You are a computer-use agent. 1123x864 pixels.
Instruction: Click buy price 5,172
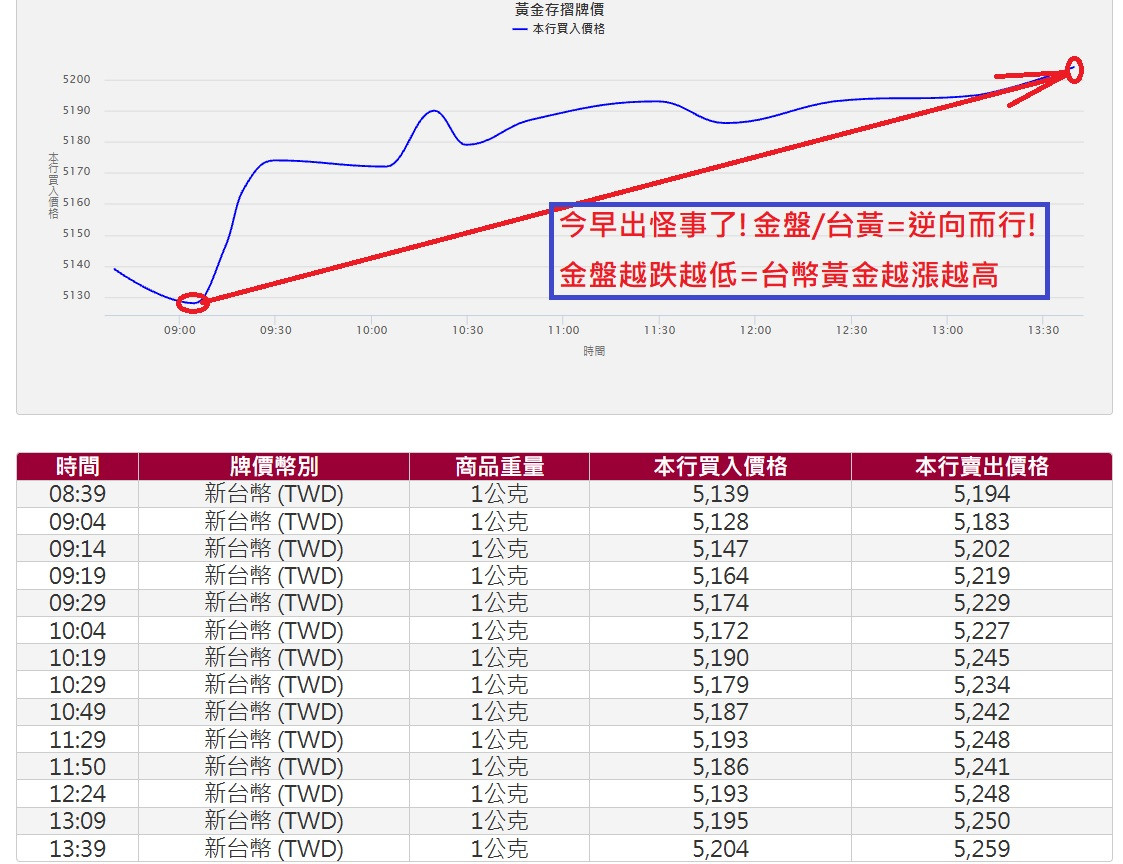(x=720, y=630)
